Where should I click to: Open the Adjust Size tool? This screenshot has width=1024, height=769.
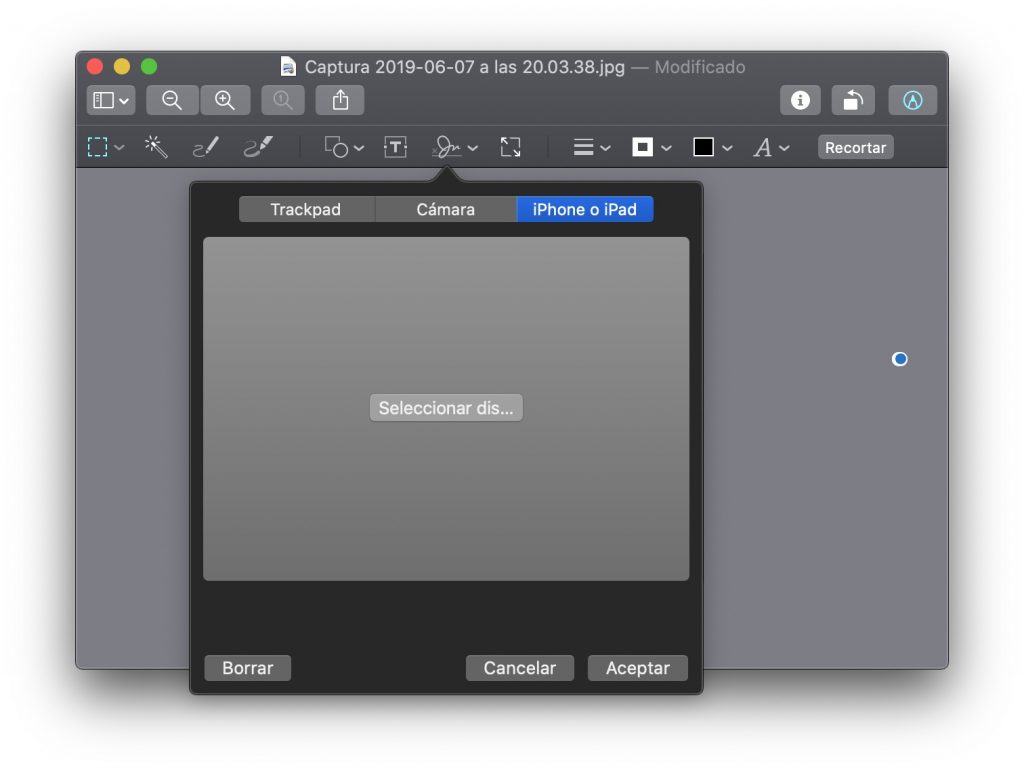[x=511, y=147]
